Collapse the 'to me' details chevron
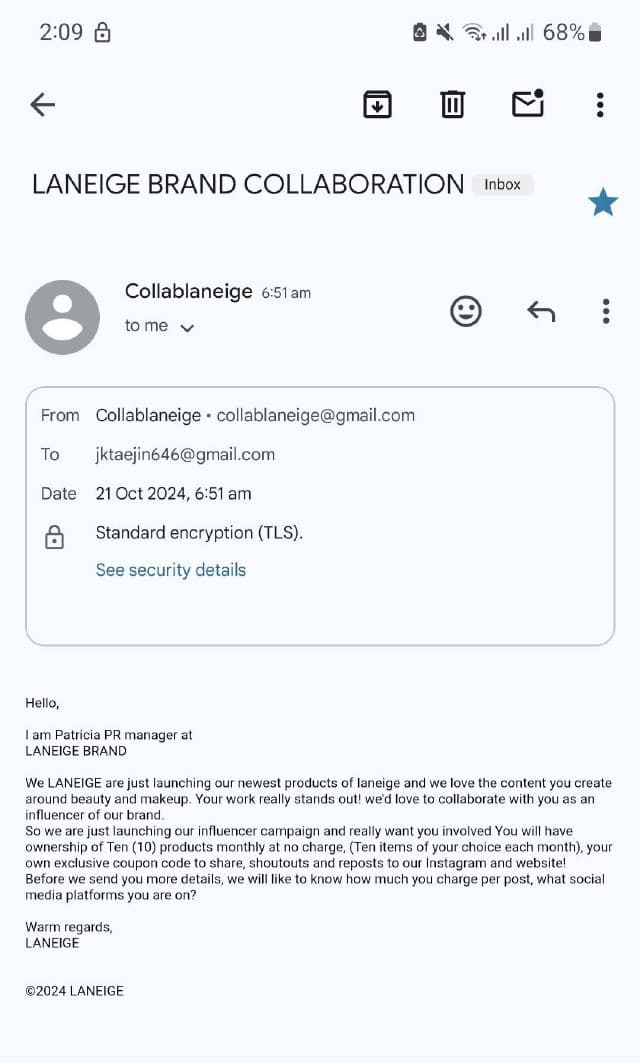 tap(186, 327)
